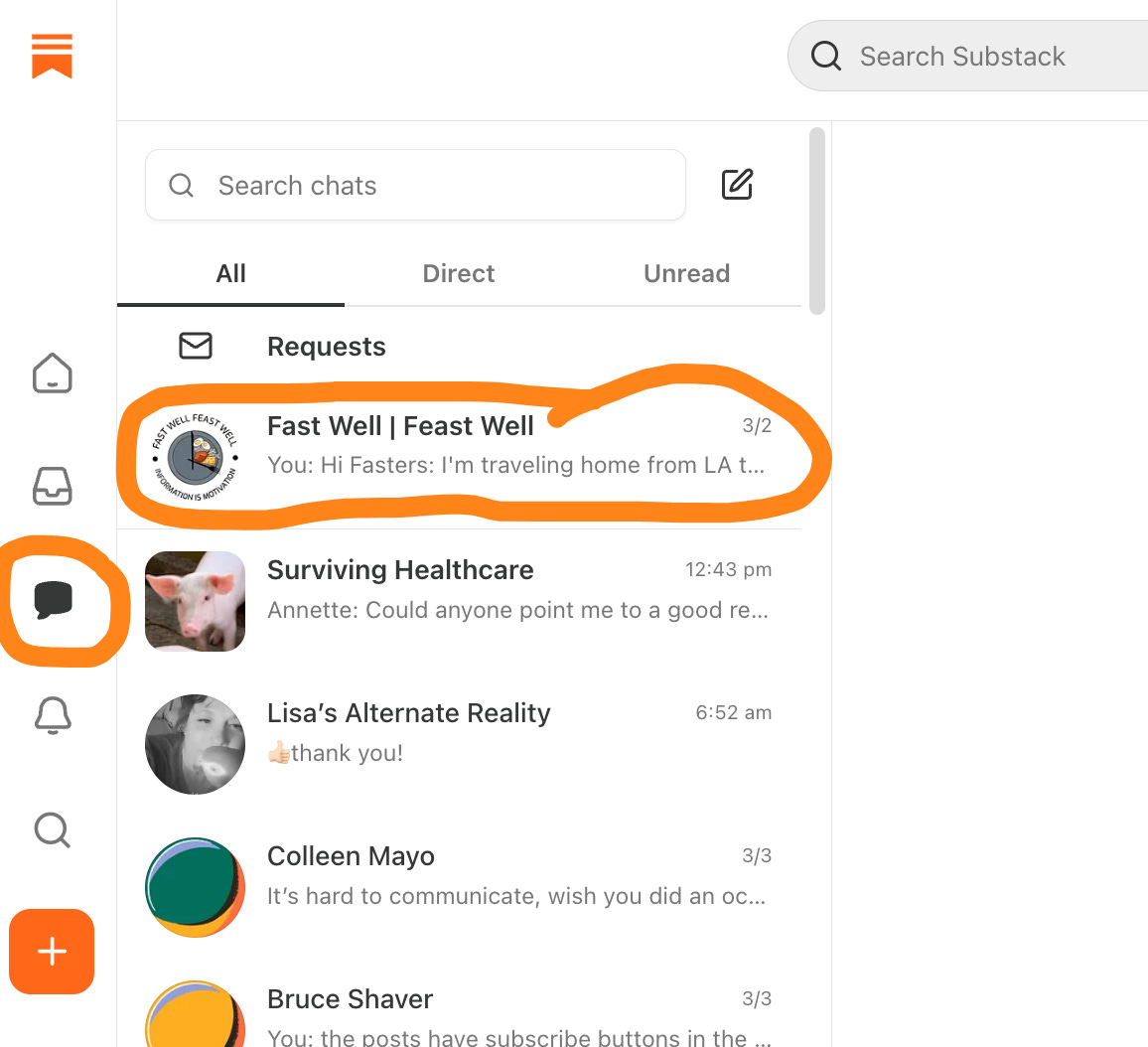
Task: Click preview "It's hard to communicate"
Action: point(516,896)
